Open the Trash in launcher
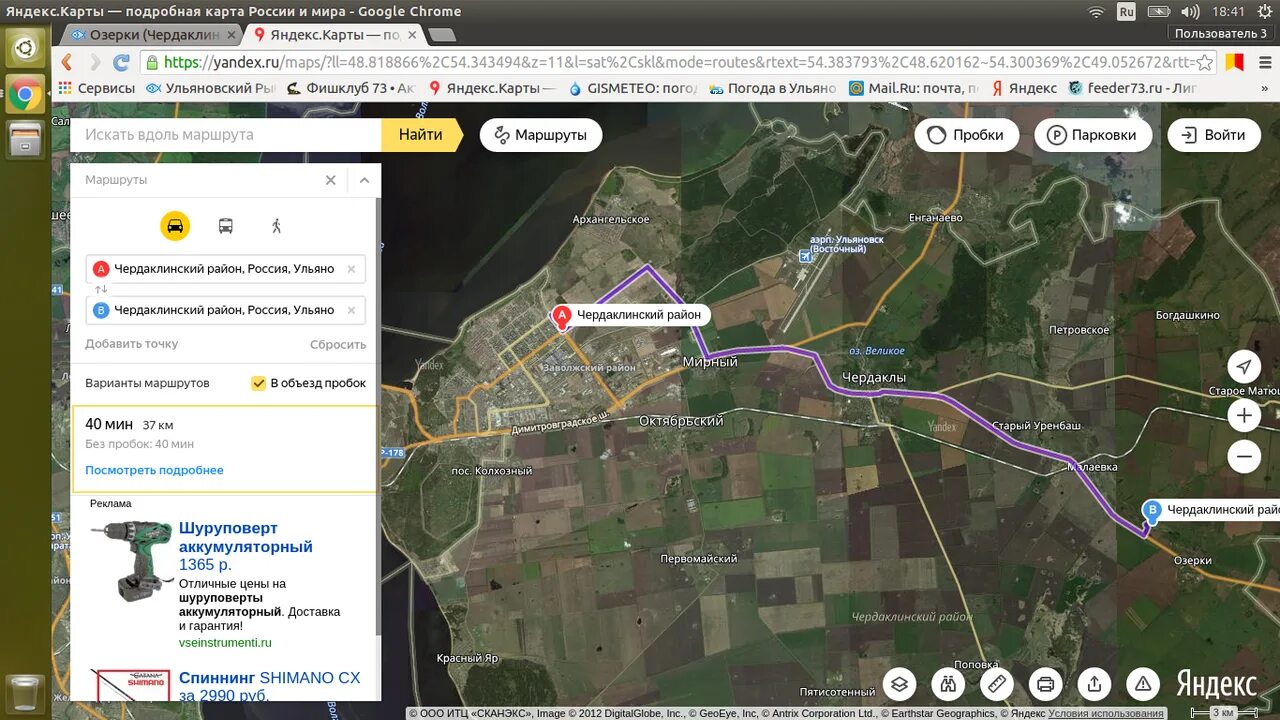Viewport: 1280px width, 720px height. [x=25, y=694]
